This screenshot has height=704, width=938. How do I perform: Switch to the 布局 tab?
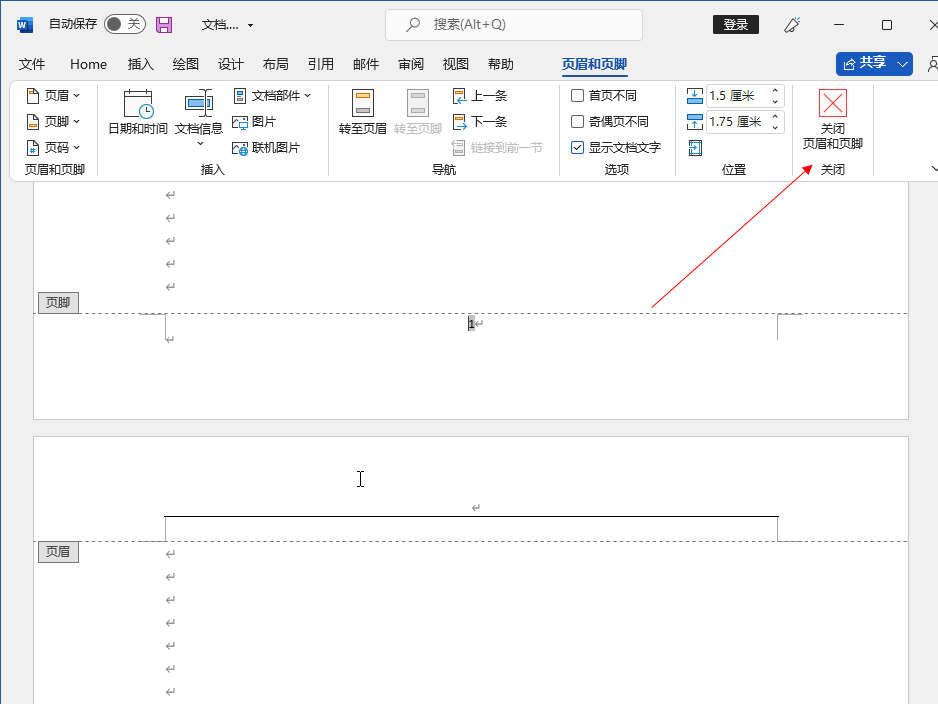point(276,64)
